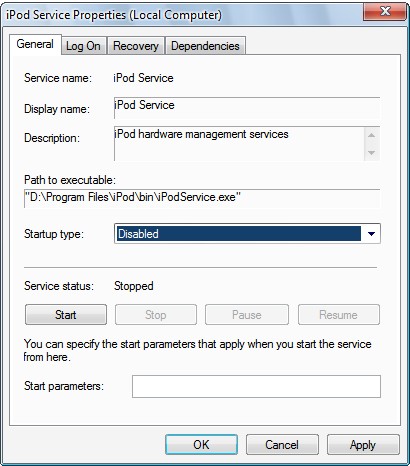Open the Dependencies tab

(x=205, y=46)
